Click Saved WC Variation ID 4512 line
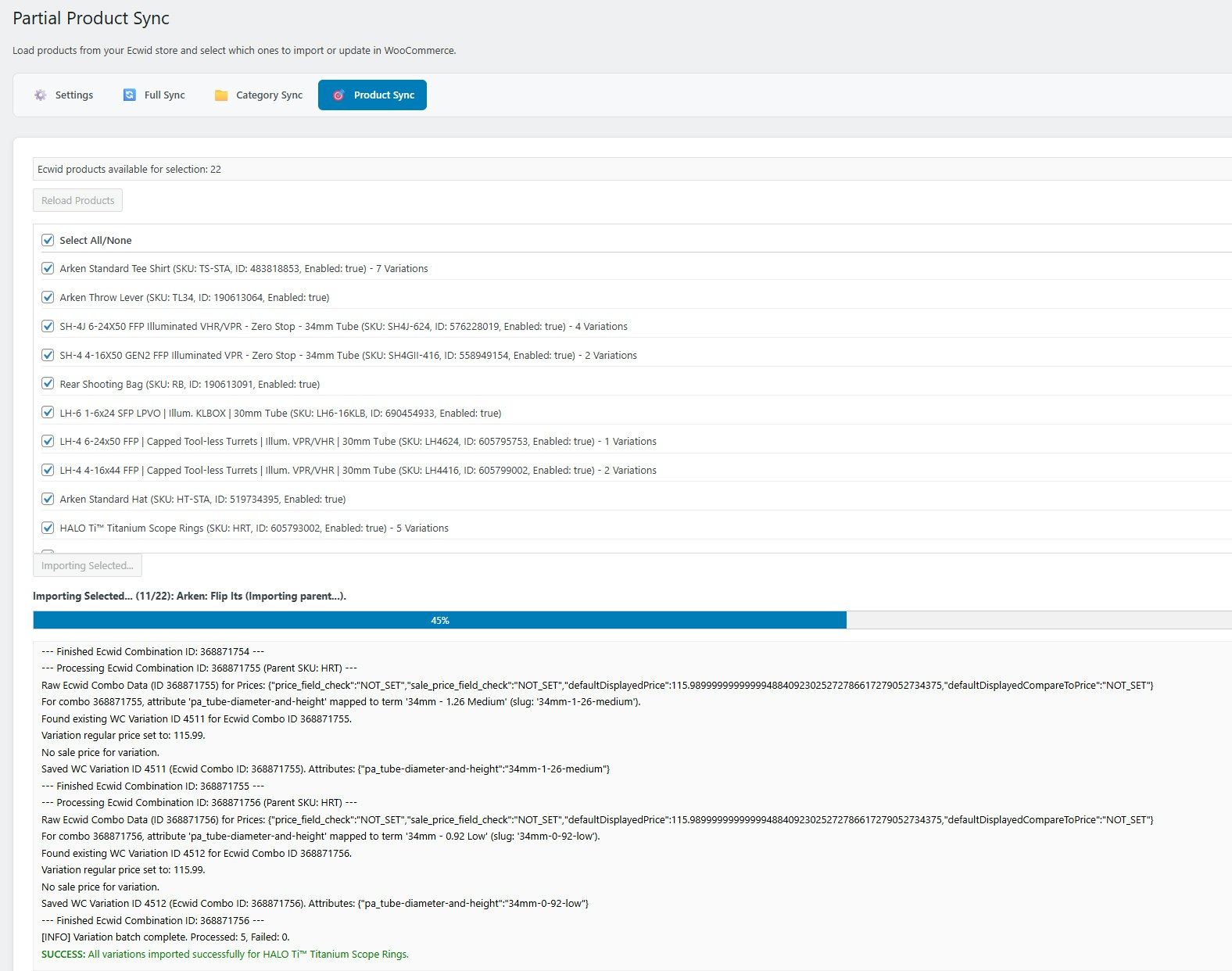1232x971 pixels. click(x=315, y=903)
